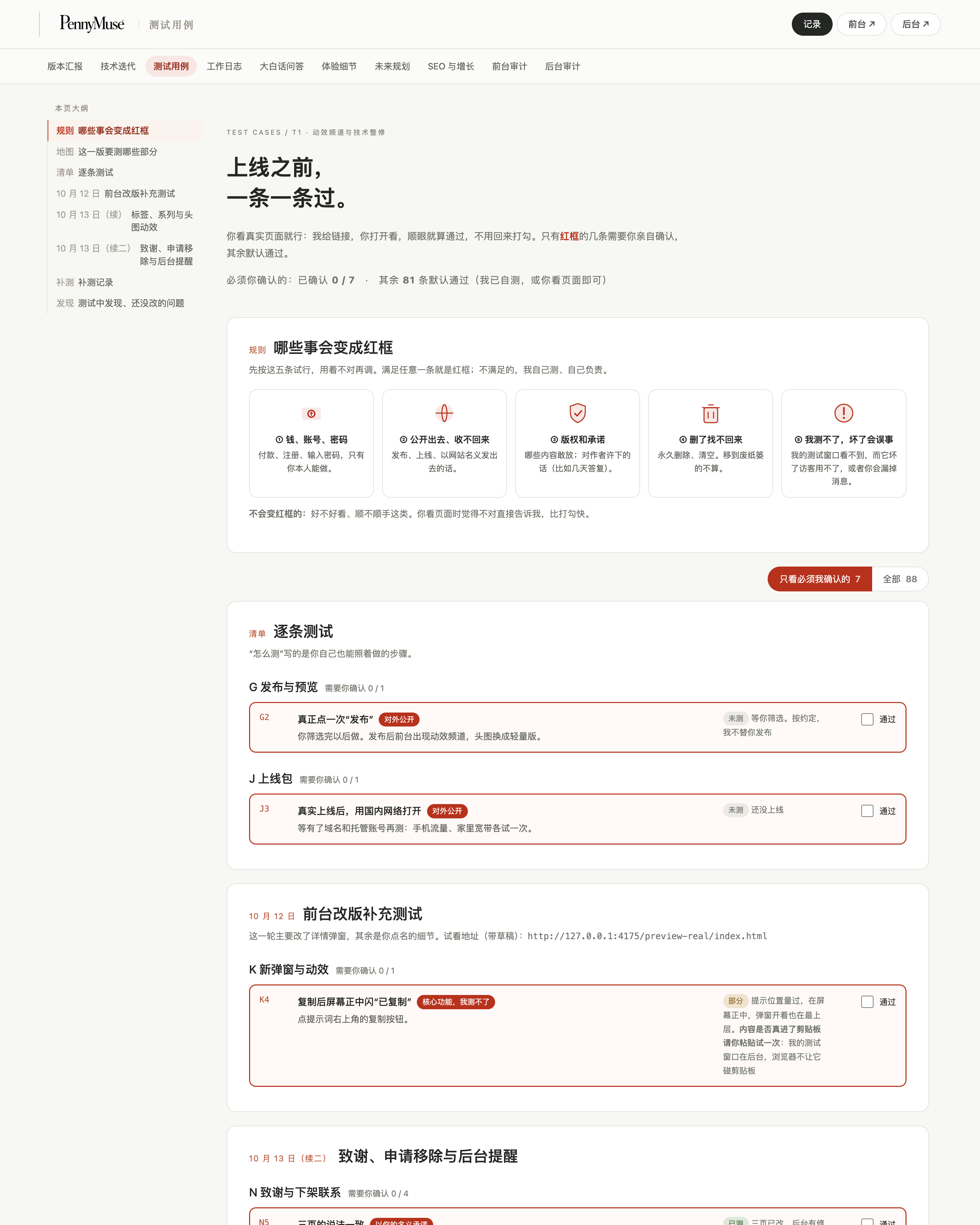Viewport: 980px width, 1225px height.
Task: Click the 对外公开 tag on G2
Action: tap(399, 719)
